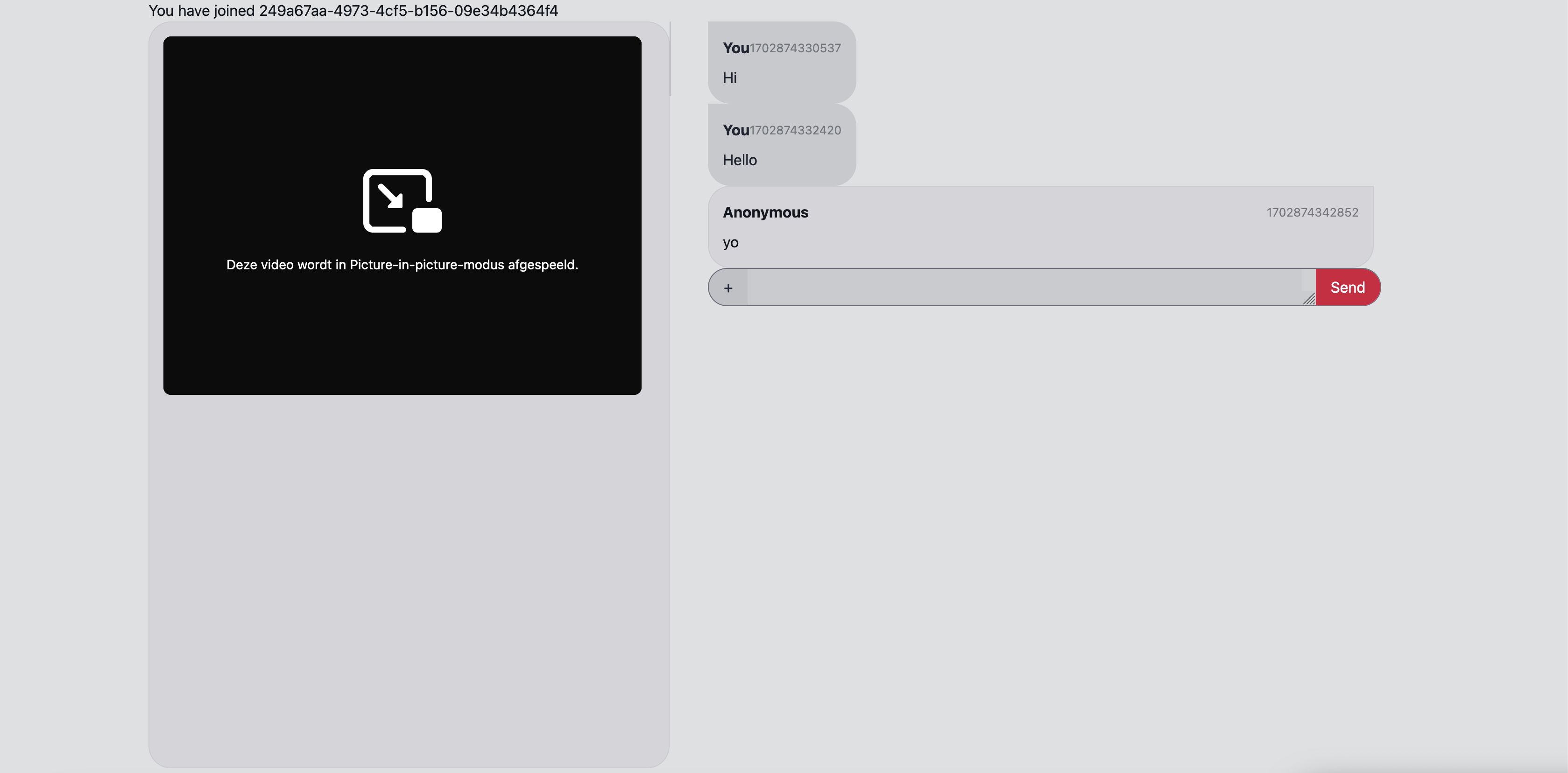Click the Anonymous sender name
This screenshot has width=1568, height=773.
pos(765,212)
